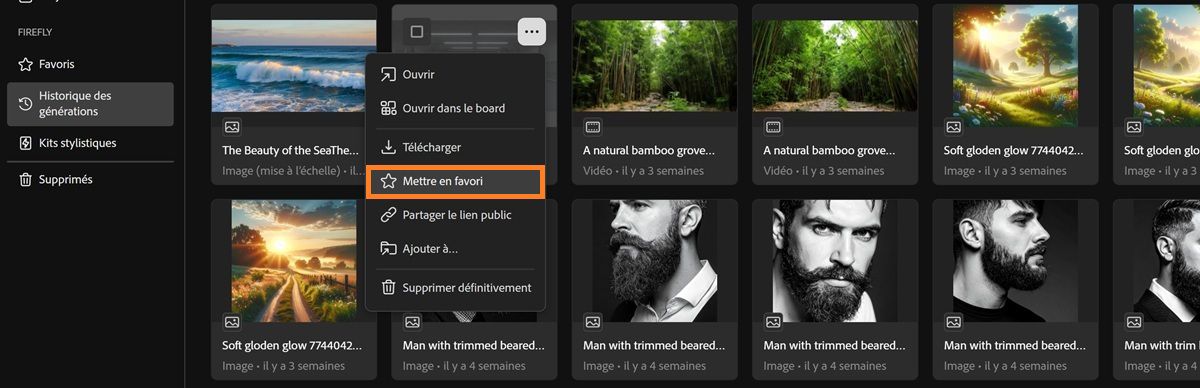Viewport: 1200px width, 388px height.
Task: Click the open-arrow icon next to Ouvrir
Action: click(x=389, y=74)
